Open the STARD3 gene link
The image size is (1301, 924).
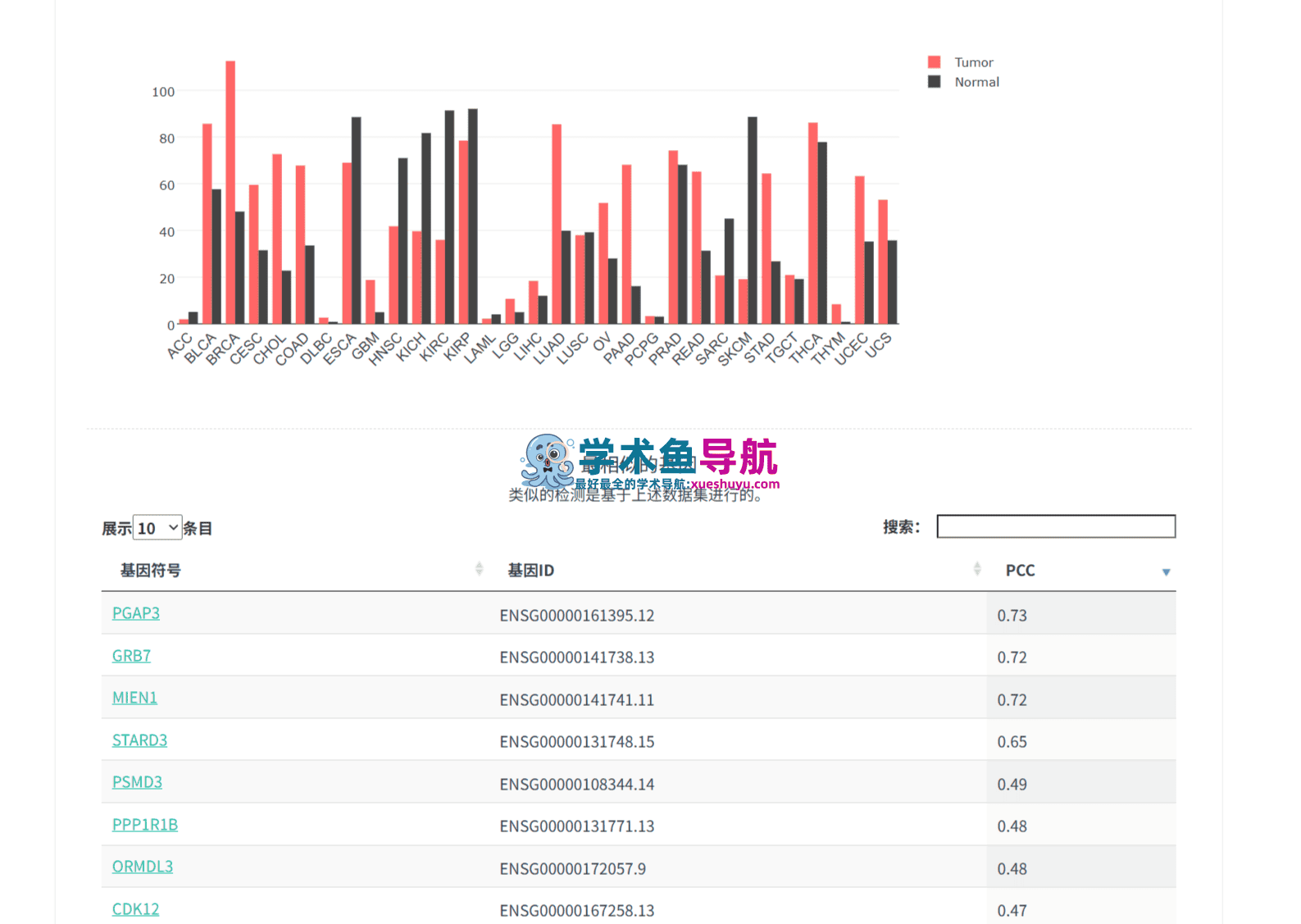(139, 740)
